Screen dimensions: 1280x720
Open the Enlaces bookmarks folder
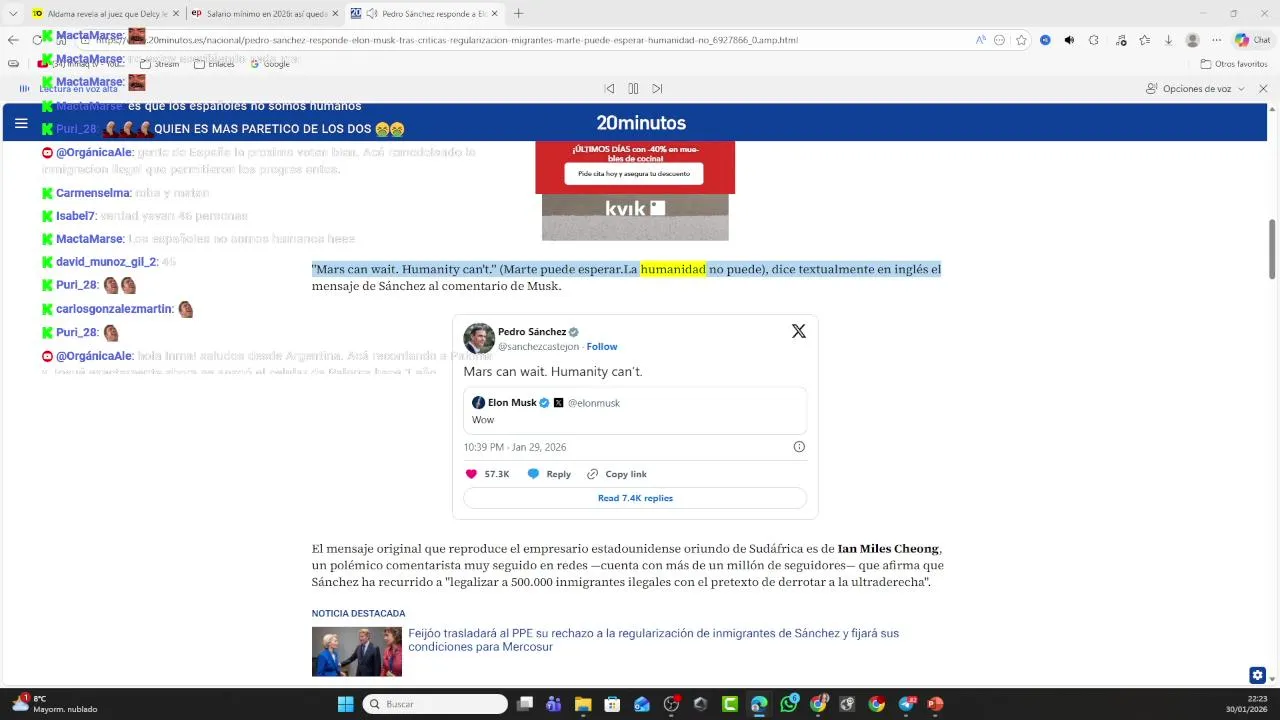pos(214,64)
